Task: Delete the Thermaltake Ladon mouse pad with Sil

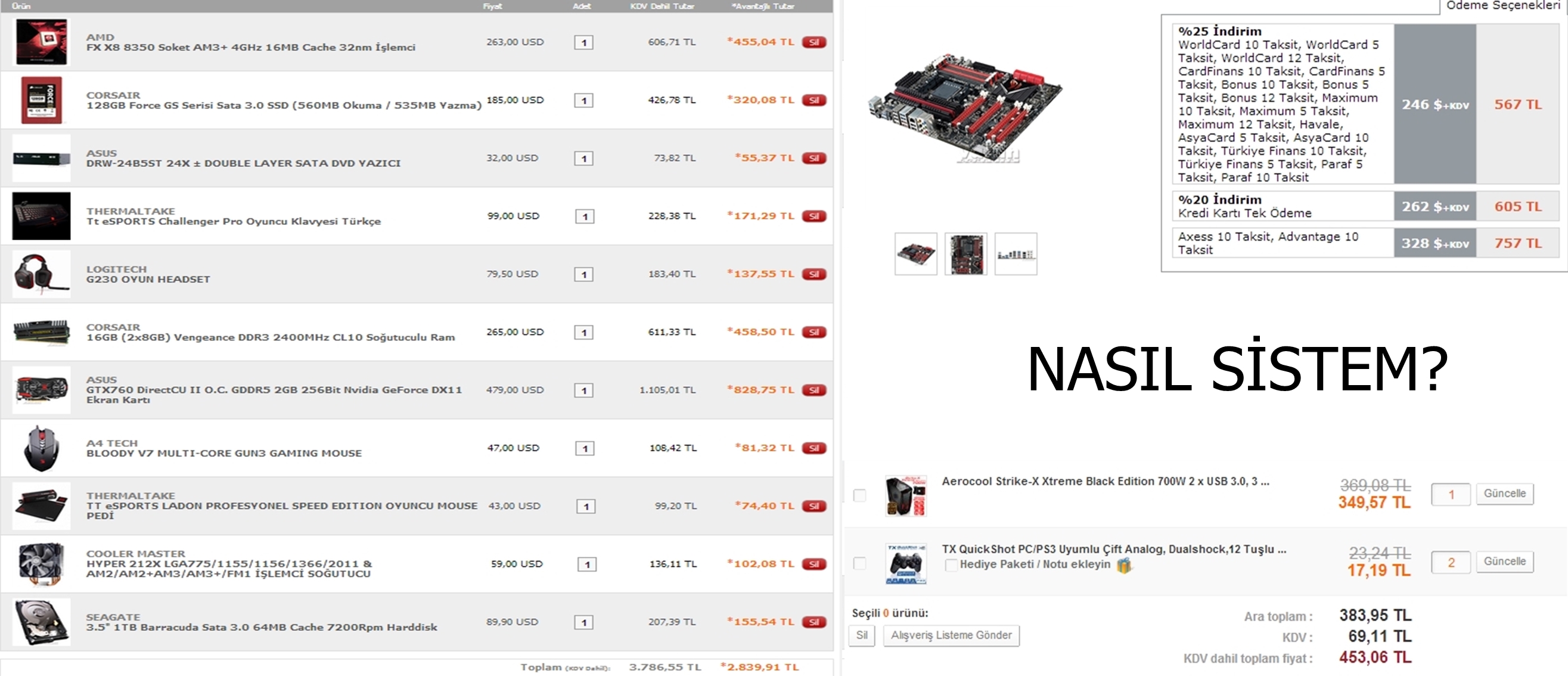Action: [x=814, y=506]
